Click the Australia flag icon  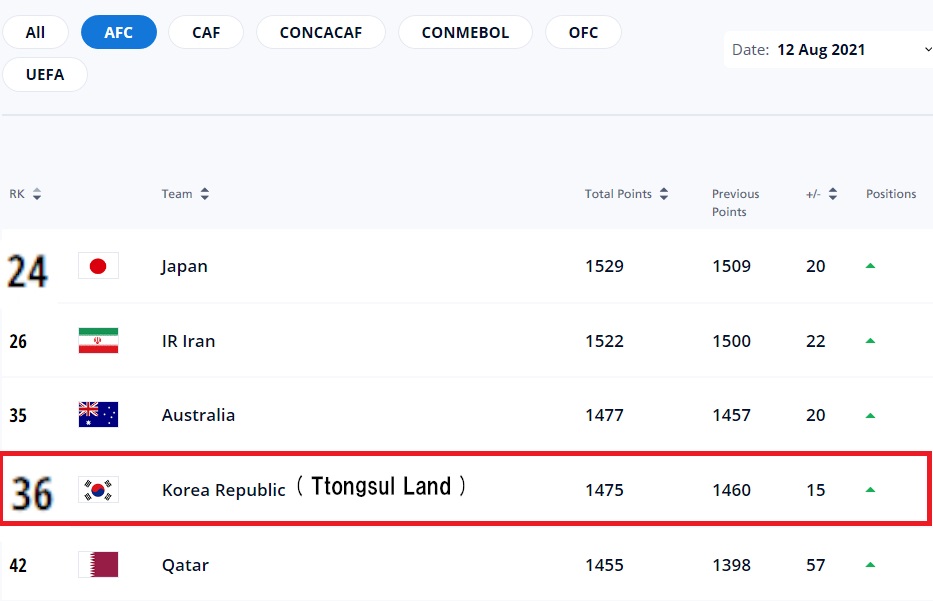tap(98, 415)
